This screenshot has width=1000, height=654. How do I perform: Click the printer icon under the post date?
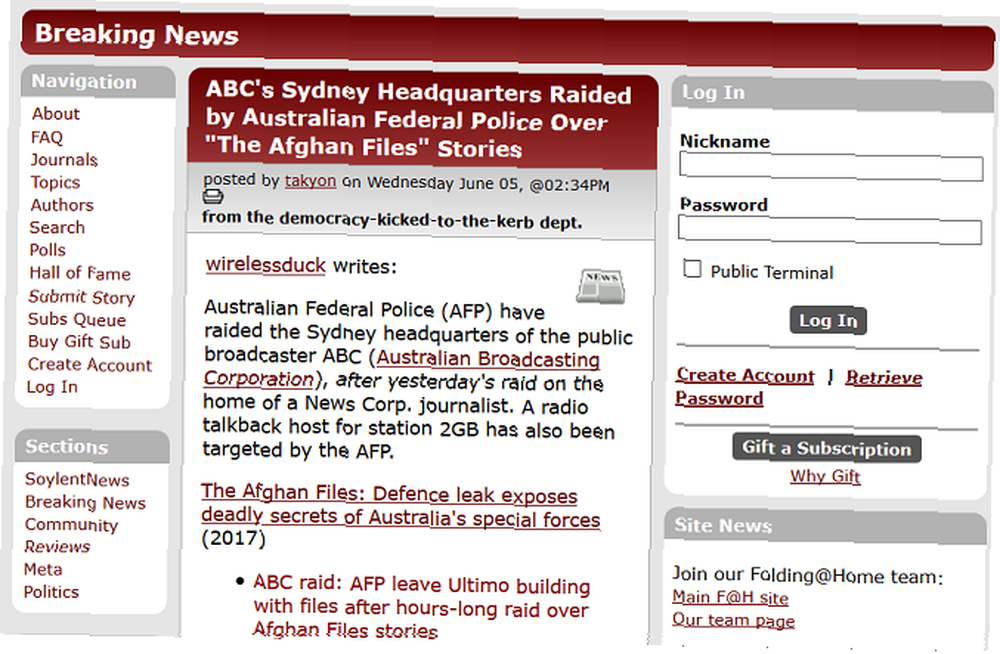pyautogui.click(x=212, y=197)
